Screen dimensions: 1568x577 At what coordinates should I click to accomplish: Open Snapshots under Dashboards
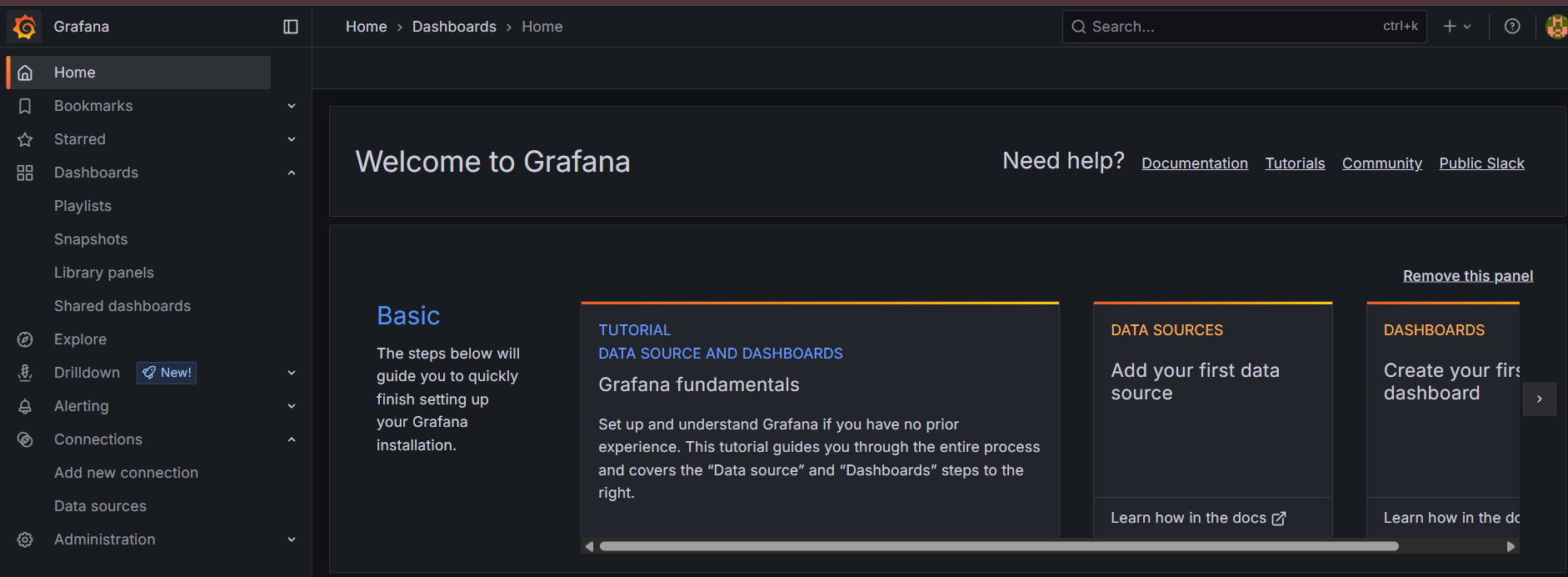point(91,239)
